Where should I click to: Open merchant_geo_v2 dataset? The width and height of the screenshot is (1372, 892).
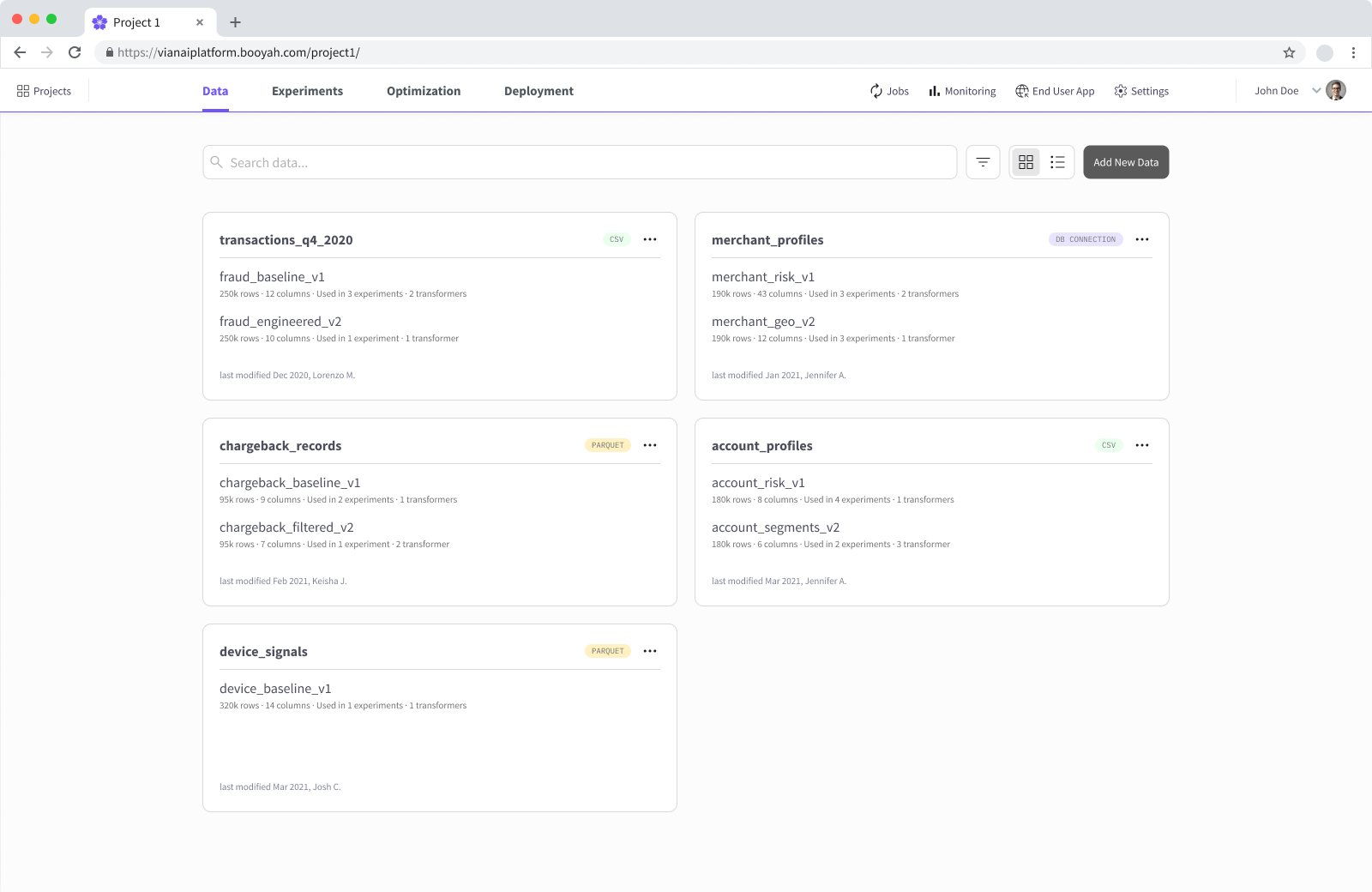coord(763,322)
